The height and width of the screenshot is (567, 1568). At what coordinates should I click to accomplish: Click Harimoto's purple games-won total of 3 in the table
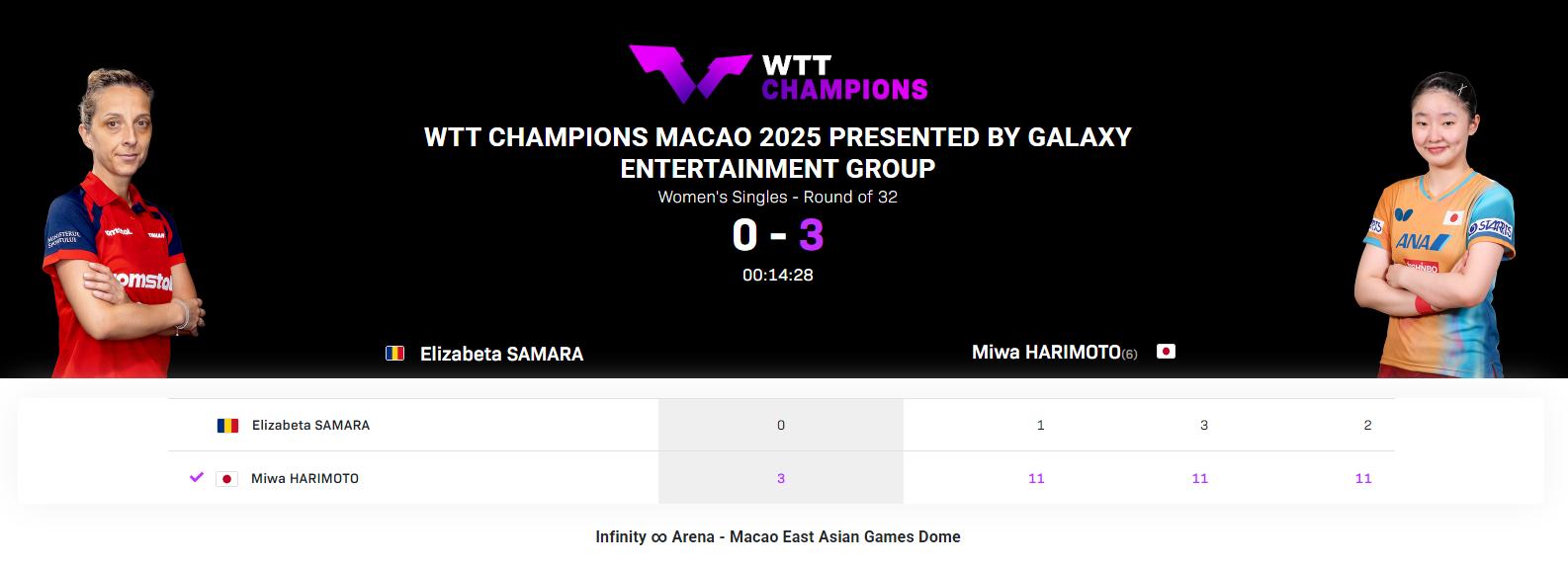(x=781, y=479)
